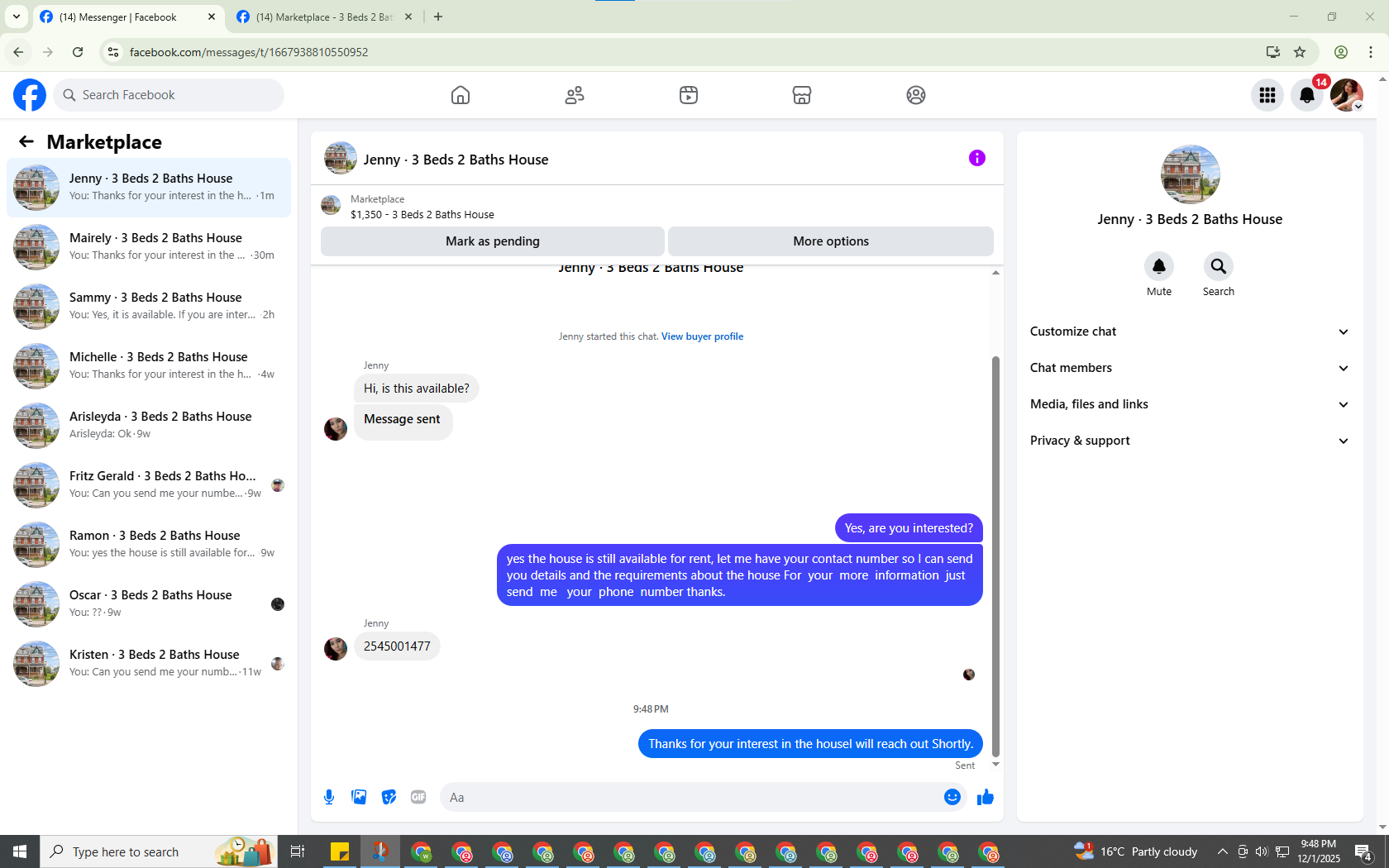
Task: Show hidden system tray icons
Action: (x=1222, y=851)
